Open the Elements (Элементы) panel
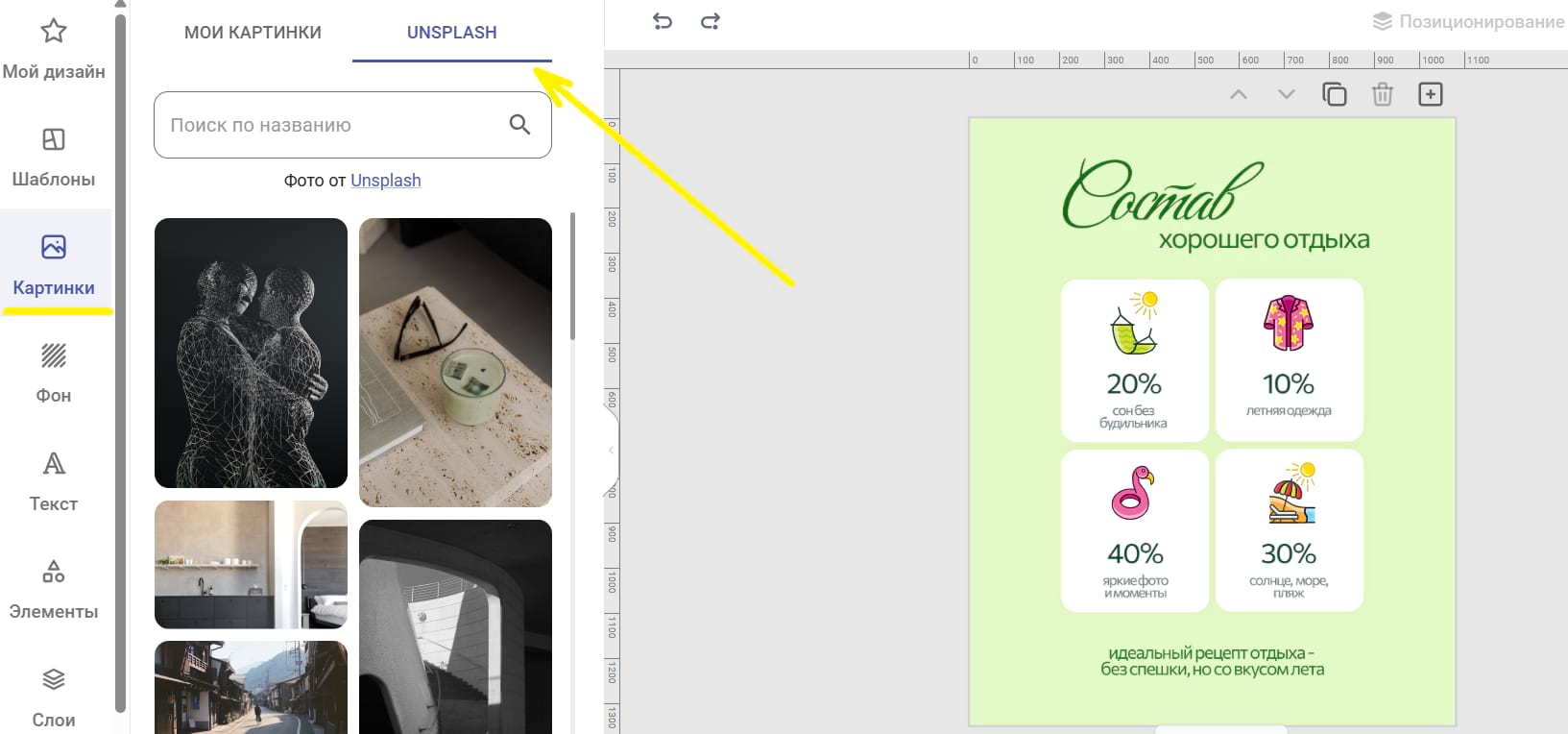This screenshot has height=734, width=1568. click(x=54, y=589)
